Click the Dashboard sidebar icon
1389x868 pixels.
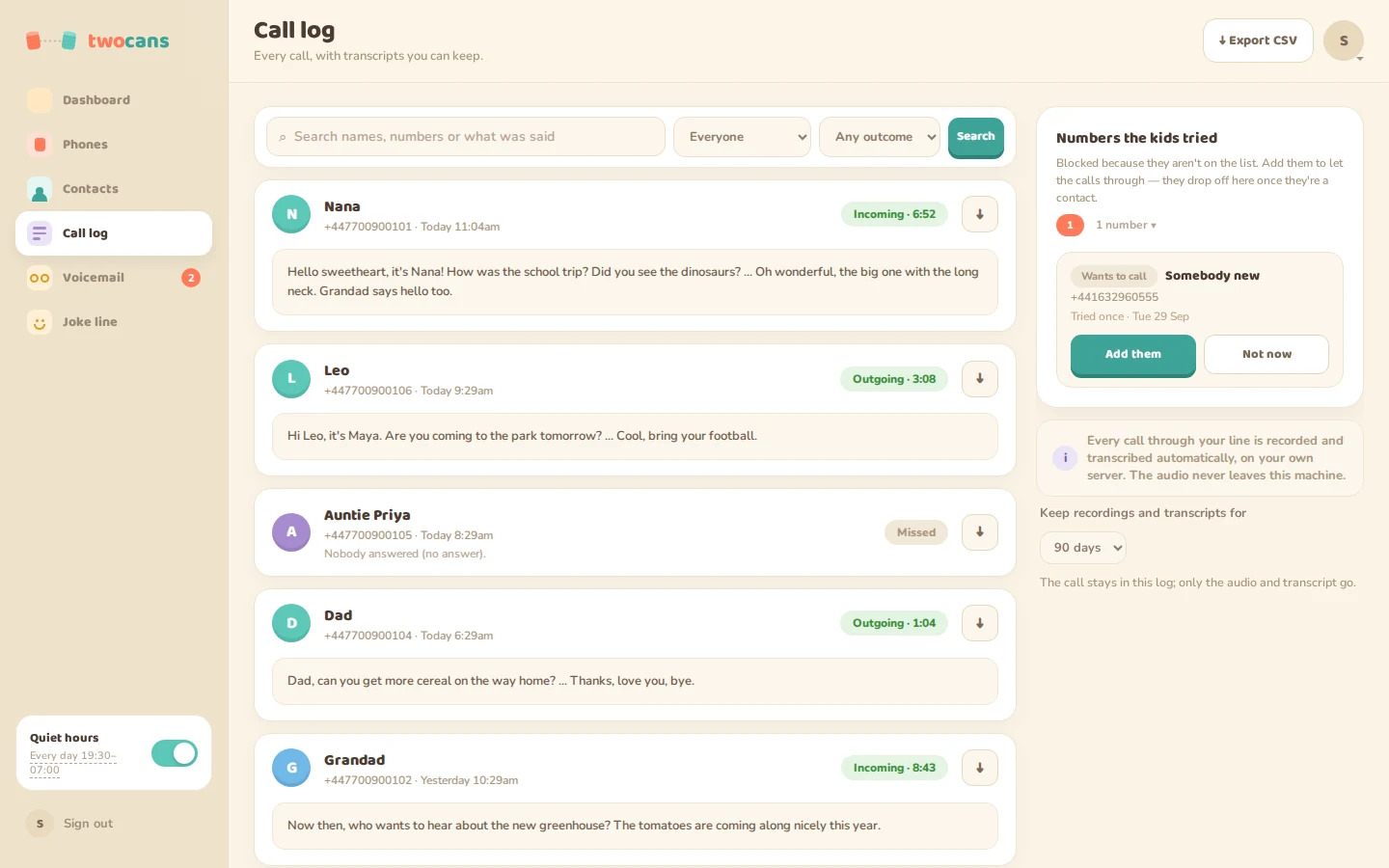(40, 100)
